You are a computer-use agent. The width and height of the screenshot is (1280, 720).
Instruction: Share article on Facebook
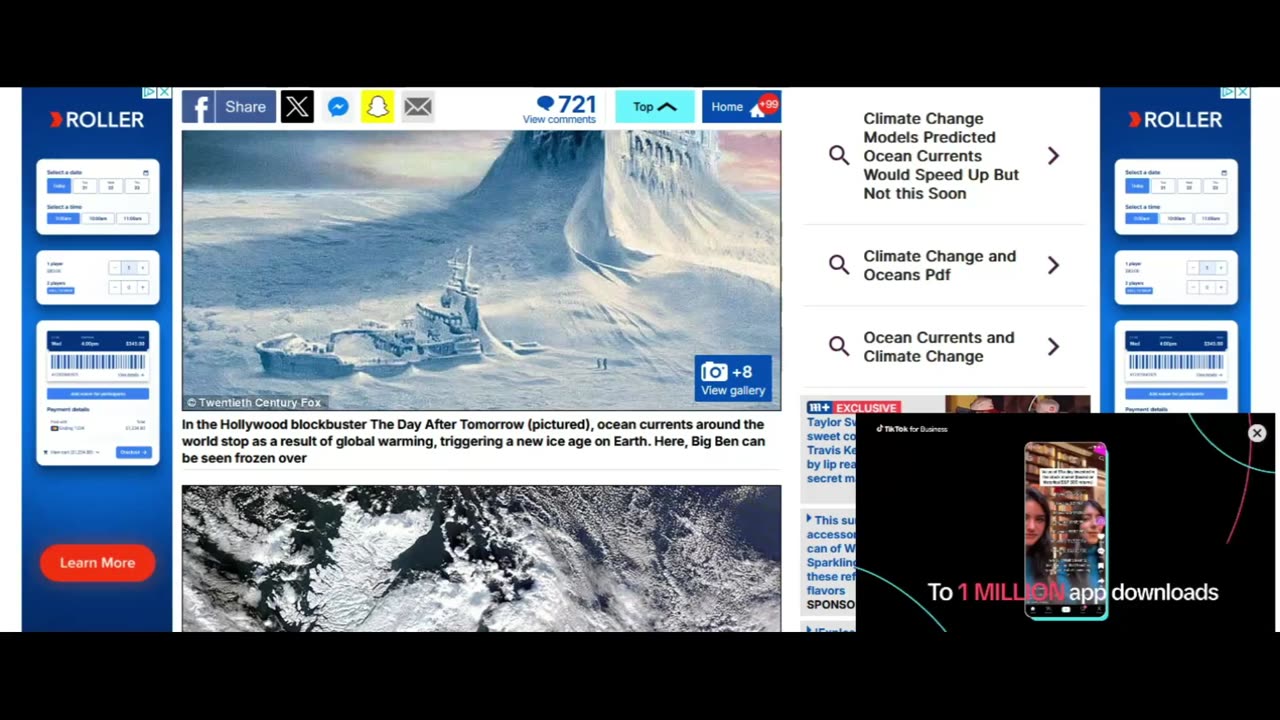click(x=229, y=107)
